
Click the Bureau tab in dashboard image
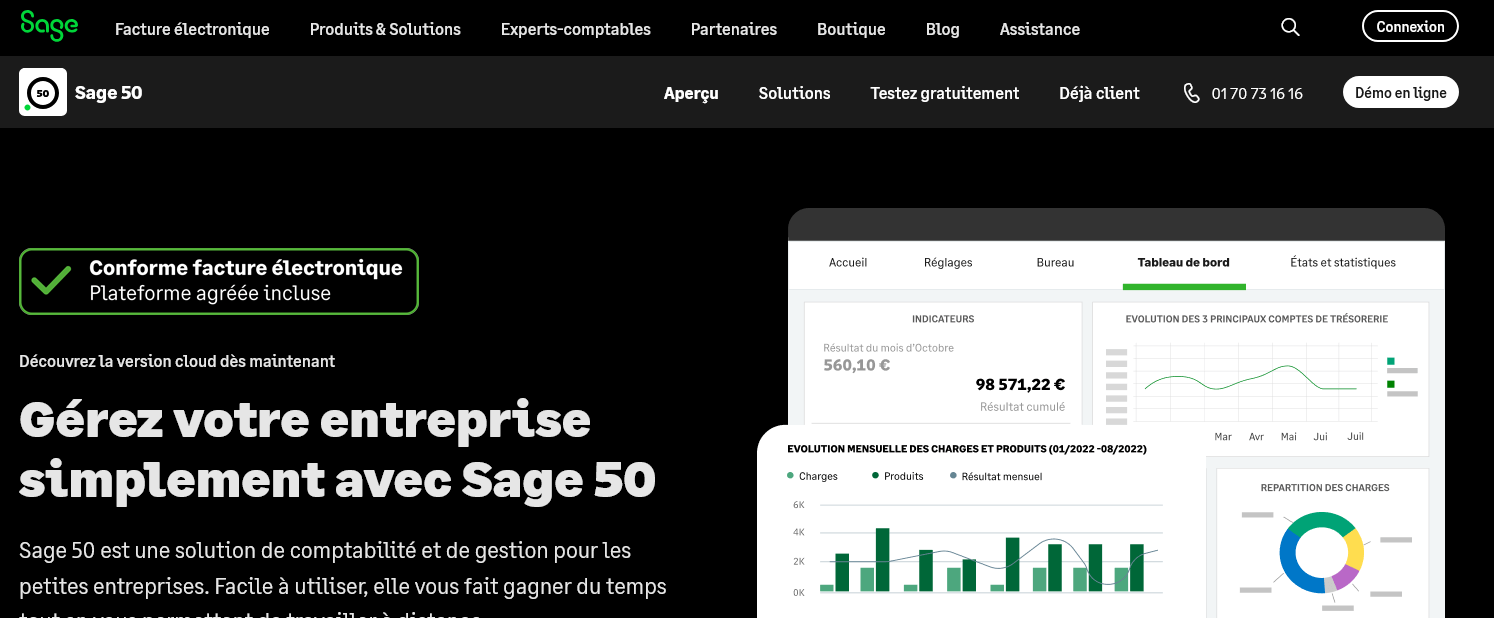tap(1055, 262)
